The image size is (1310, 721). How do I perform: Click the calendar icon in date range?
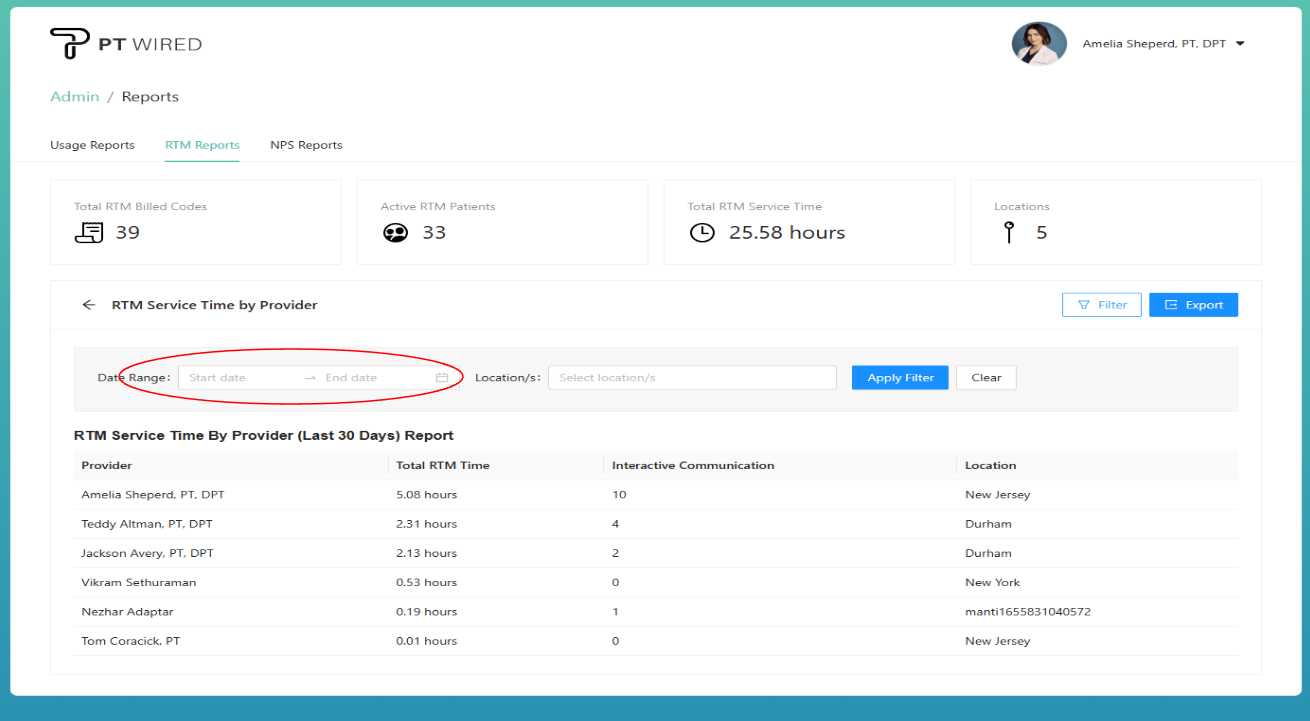pos(442,378)
